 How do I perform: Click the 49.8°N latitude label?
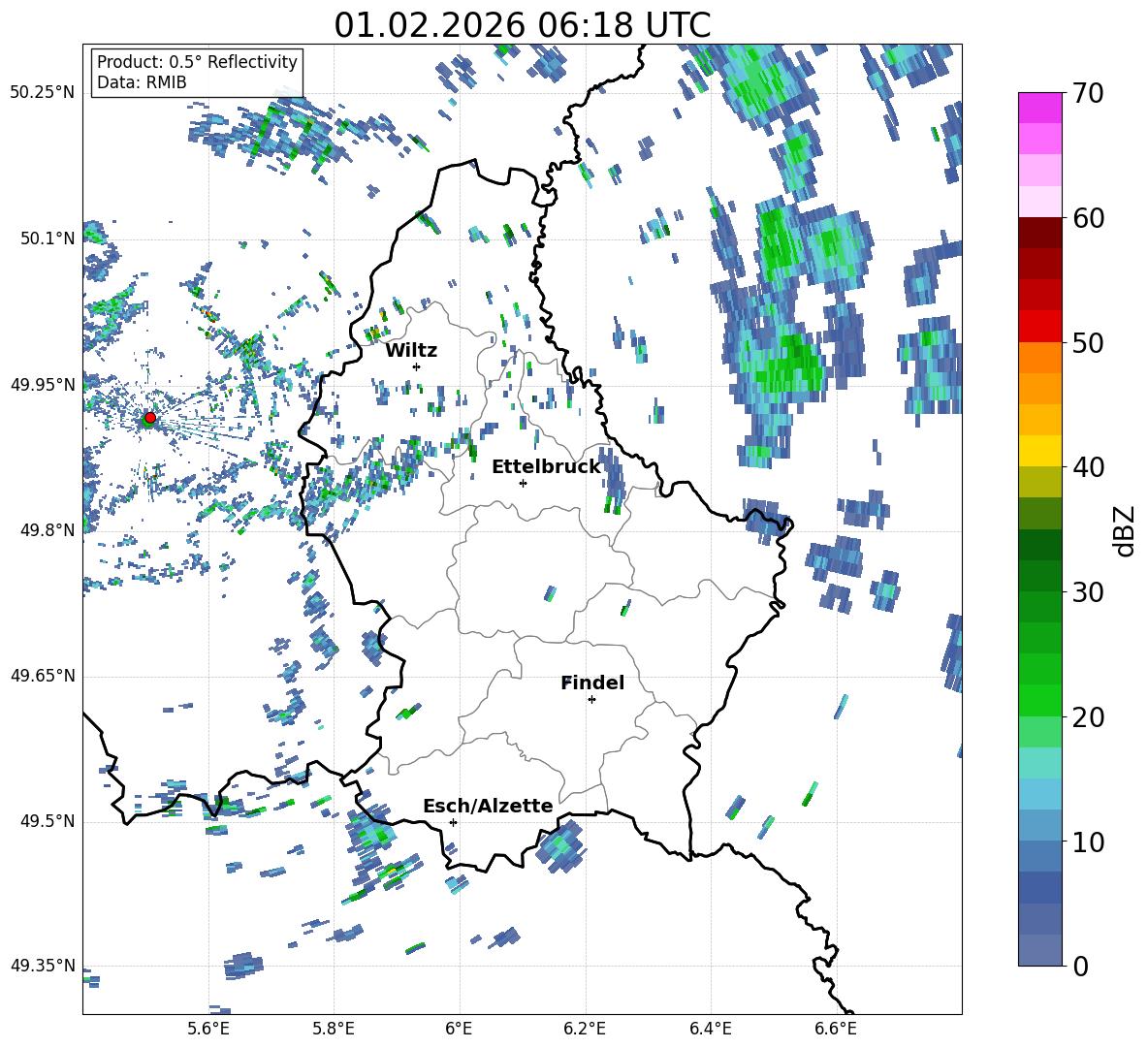[48, 530]
